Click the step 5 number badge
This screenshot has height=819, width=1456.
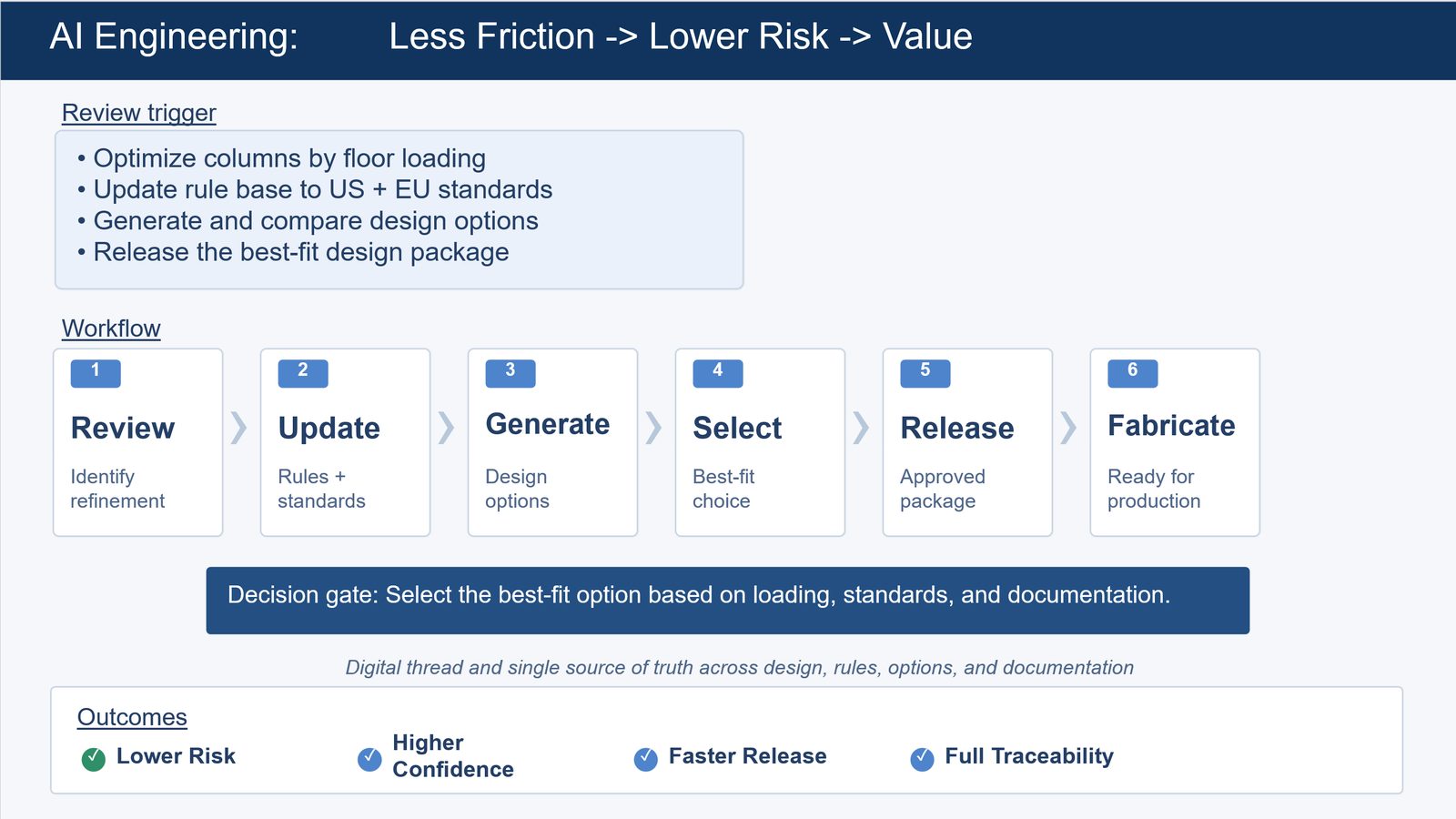[925, 373]
